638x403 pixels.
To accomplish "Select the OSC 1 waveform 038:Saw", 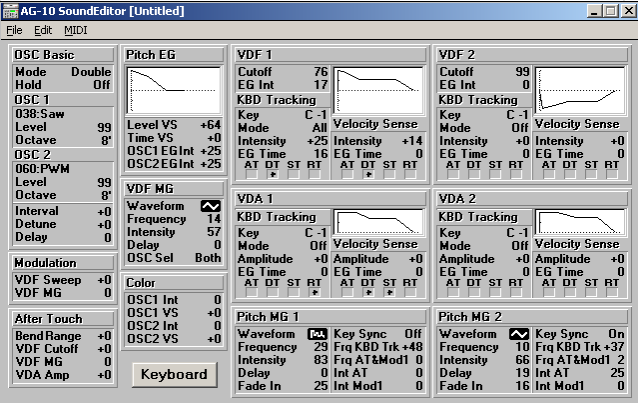I will click(x=40, y=114).
